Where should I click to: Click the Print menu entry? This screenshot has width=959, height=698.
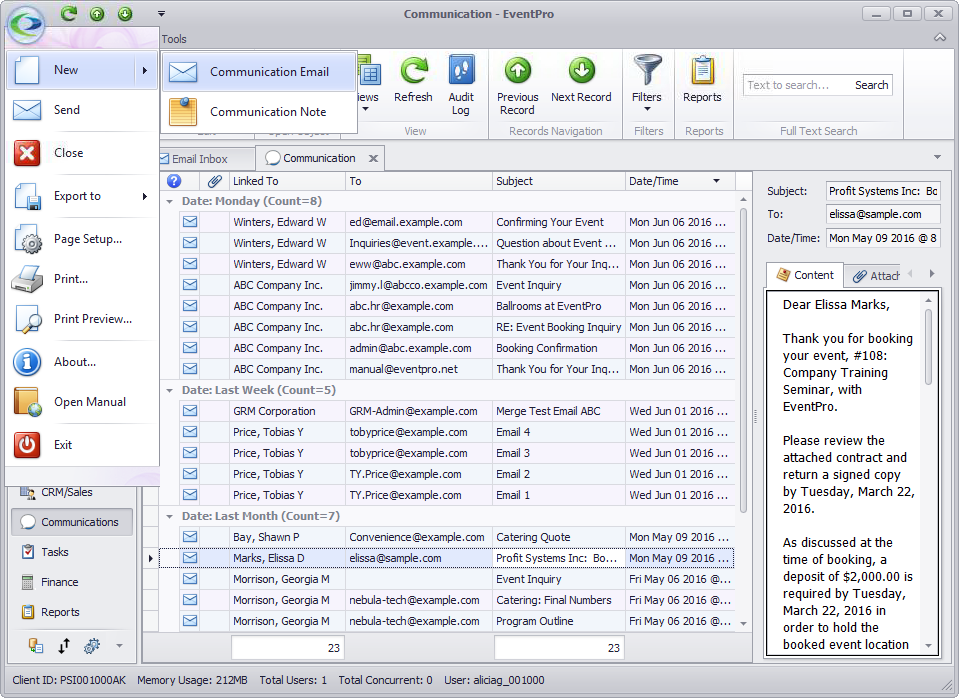coord(82,279)
